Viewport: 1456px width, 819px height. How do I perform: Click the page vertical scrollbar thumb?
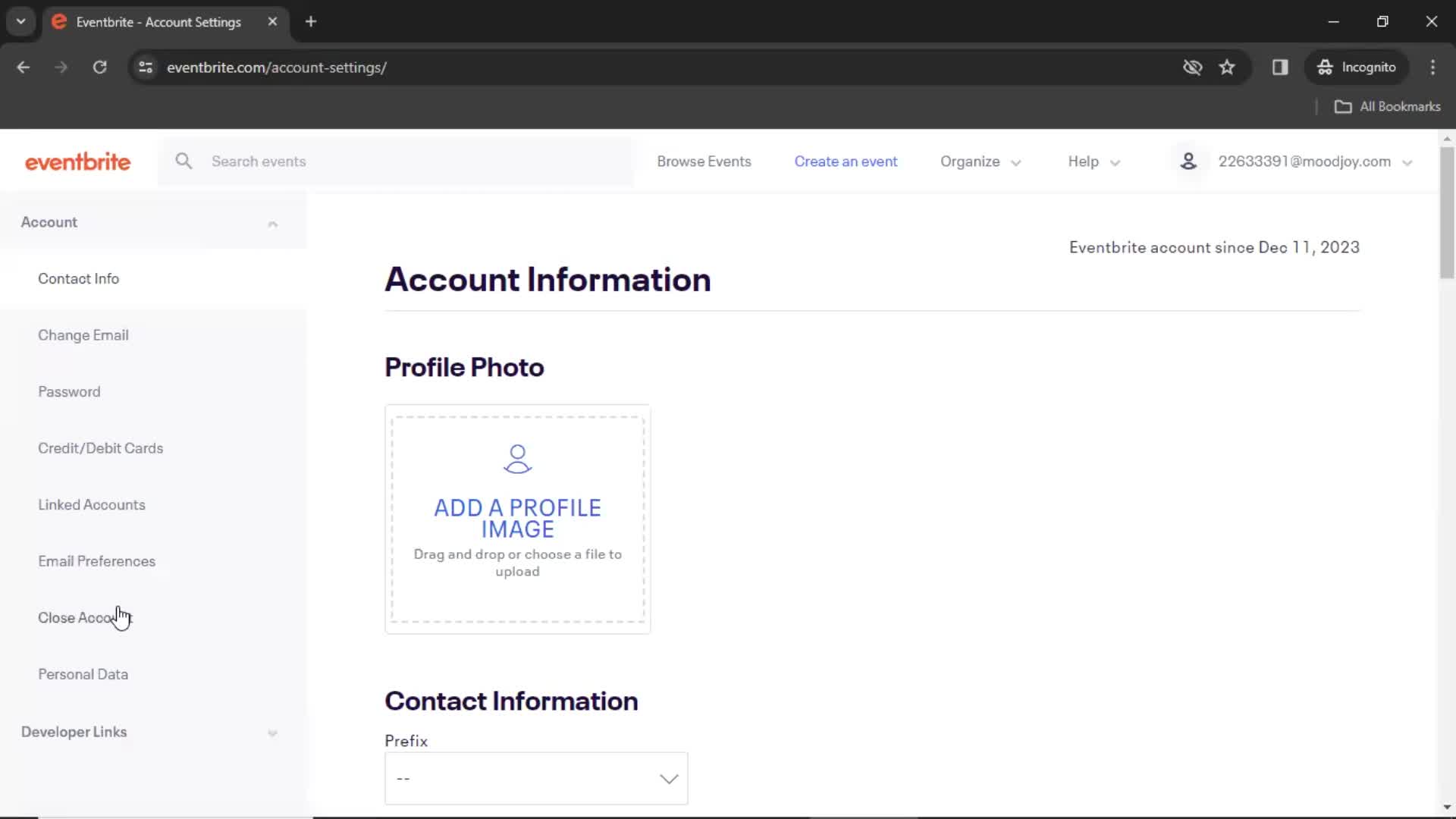pyautogui.click(x=1447, y=212)
